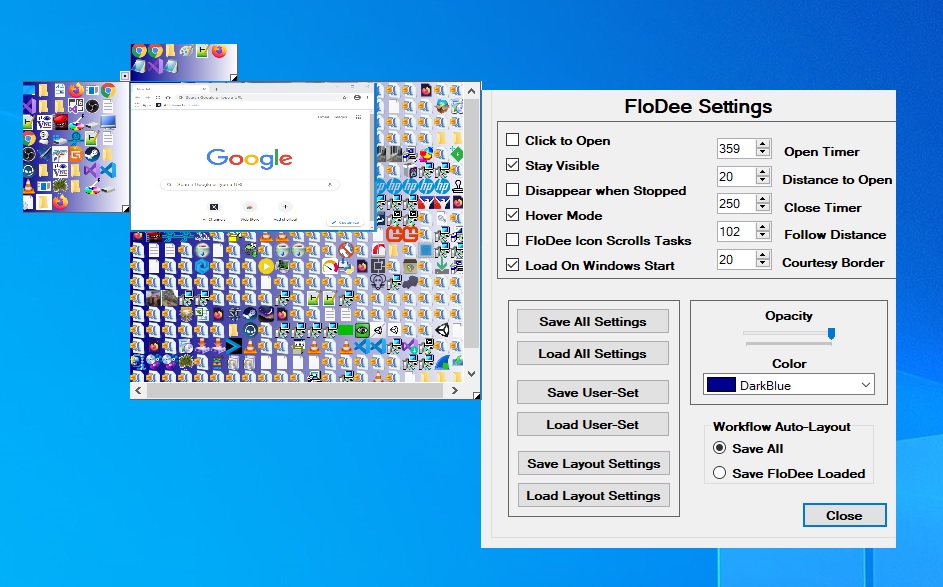Enable the Click to Open checkbox

point(515,140)
